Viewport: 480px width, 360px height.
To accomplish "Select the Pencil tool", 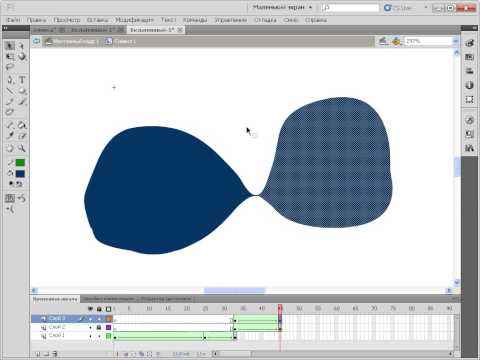I will tap(10, 102).
